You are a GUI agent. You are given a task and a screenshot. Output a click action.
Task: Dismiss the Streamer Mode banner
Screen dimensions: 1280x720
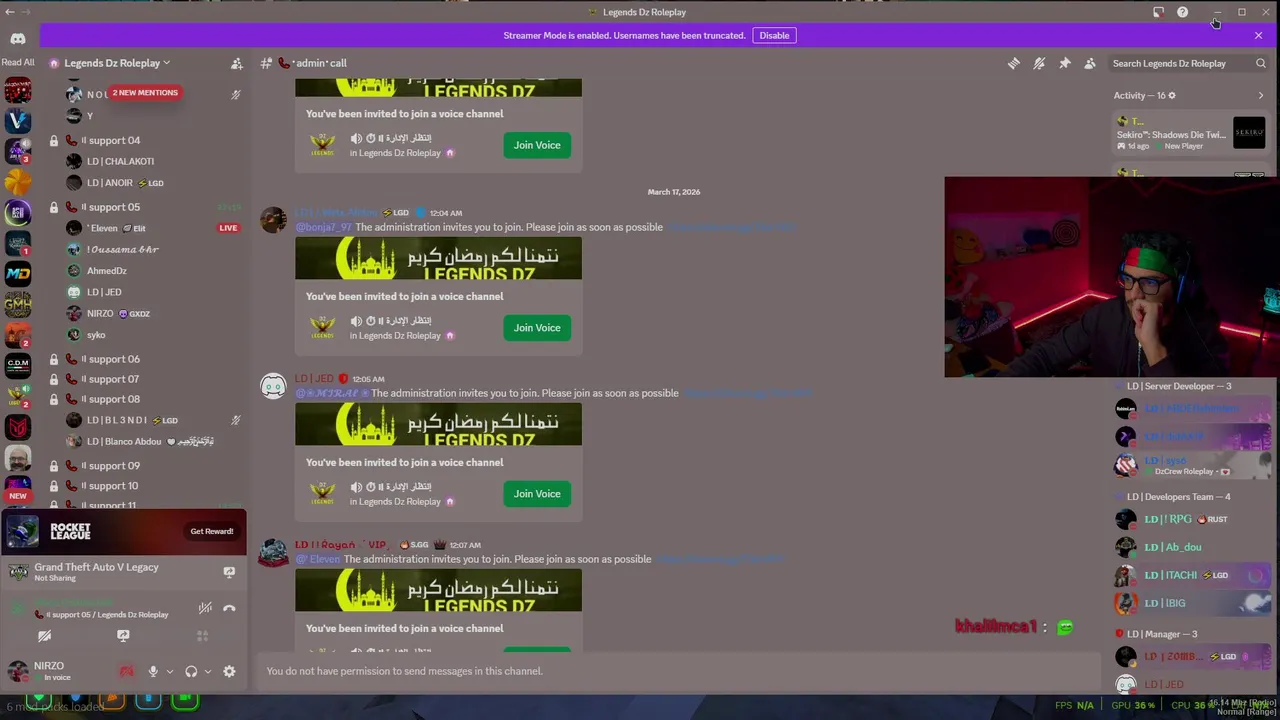1258,35
